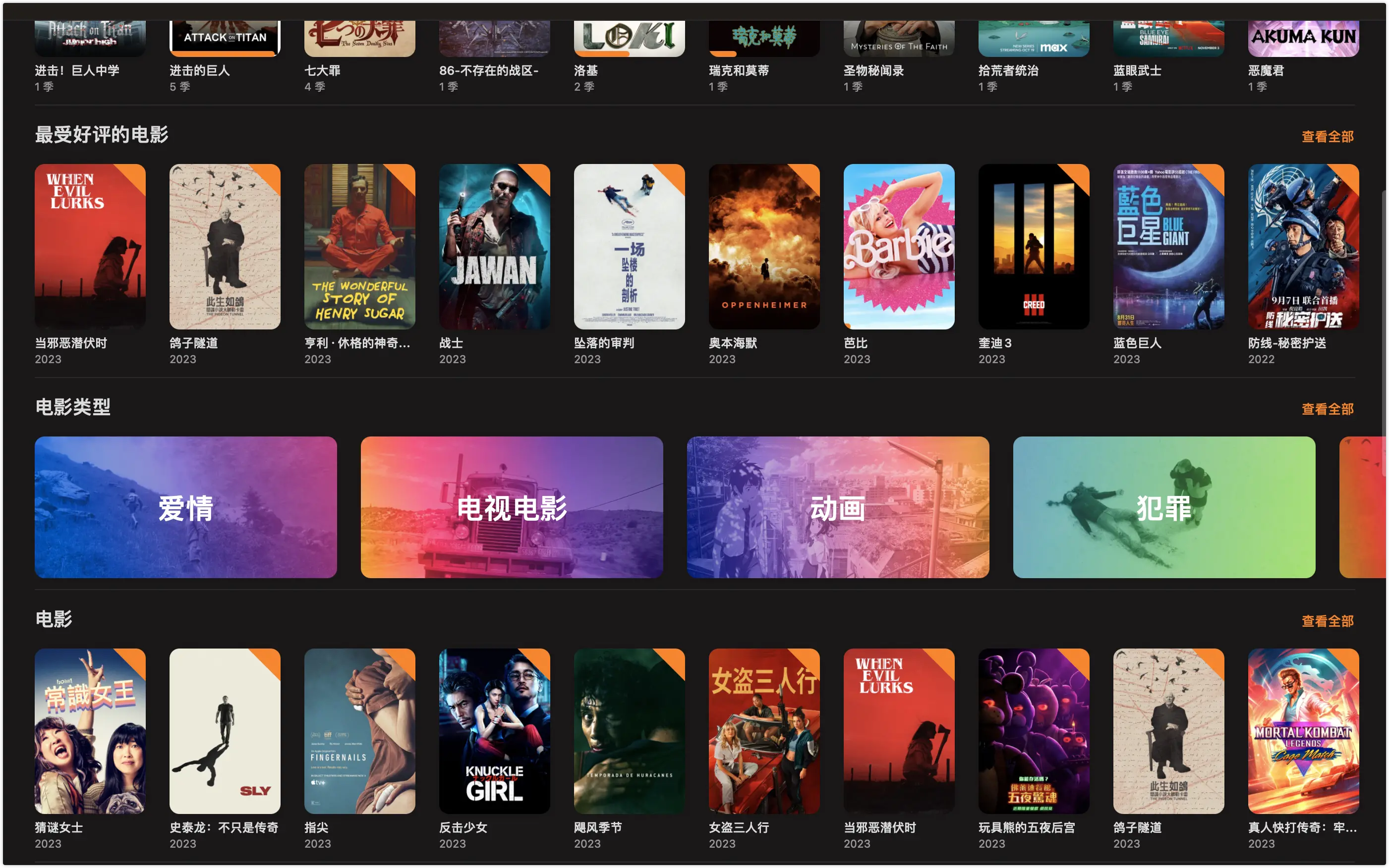Select the 电视电影 genre card
The height and width of the screenshot is (868, 1389).
tap(512, 507)
